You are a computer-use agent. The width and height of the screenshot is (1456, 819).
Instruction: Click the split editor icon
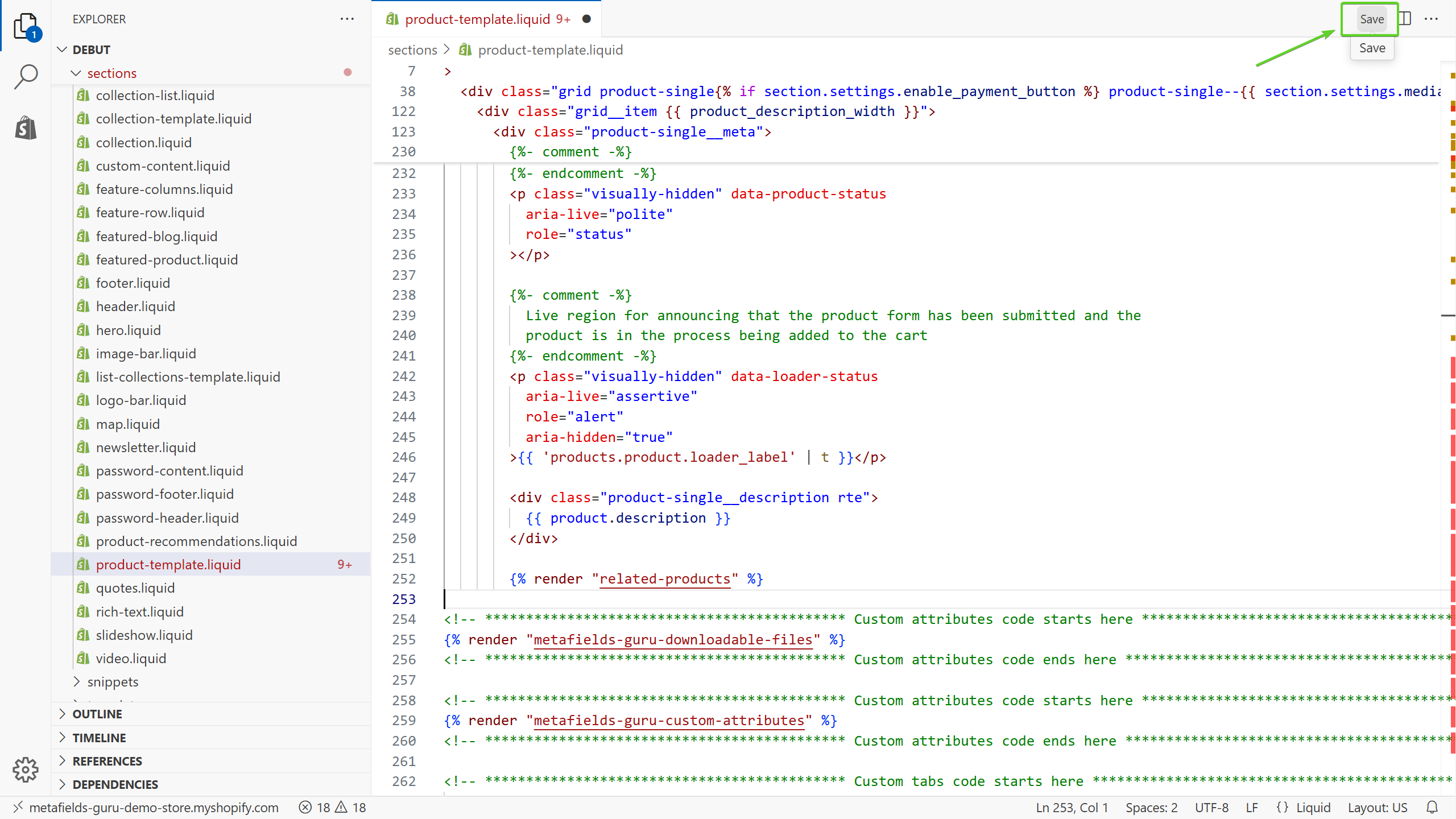click(1405, 19)
